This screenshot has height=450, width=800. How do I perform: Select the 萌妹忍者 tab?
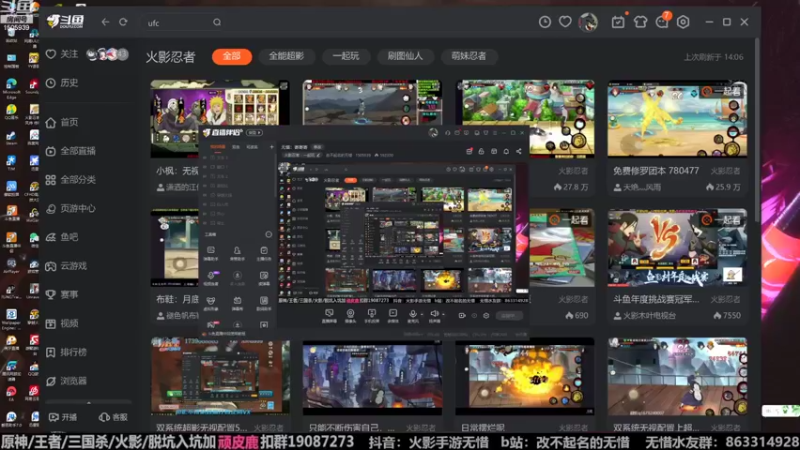pos(469,56)
